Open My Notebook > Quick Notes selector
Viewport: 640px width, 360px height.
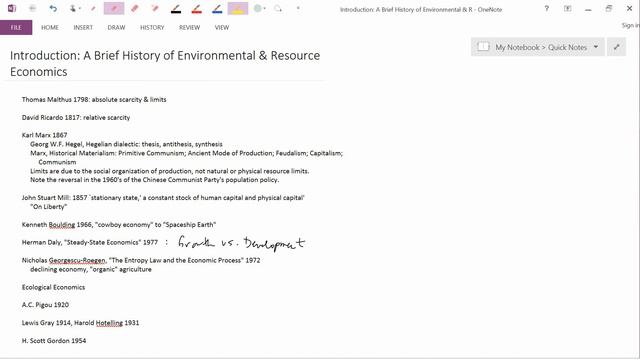[538, 47]
